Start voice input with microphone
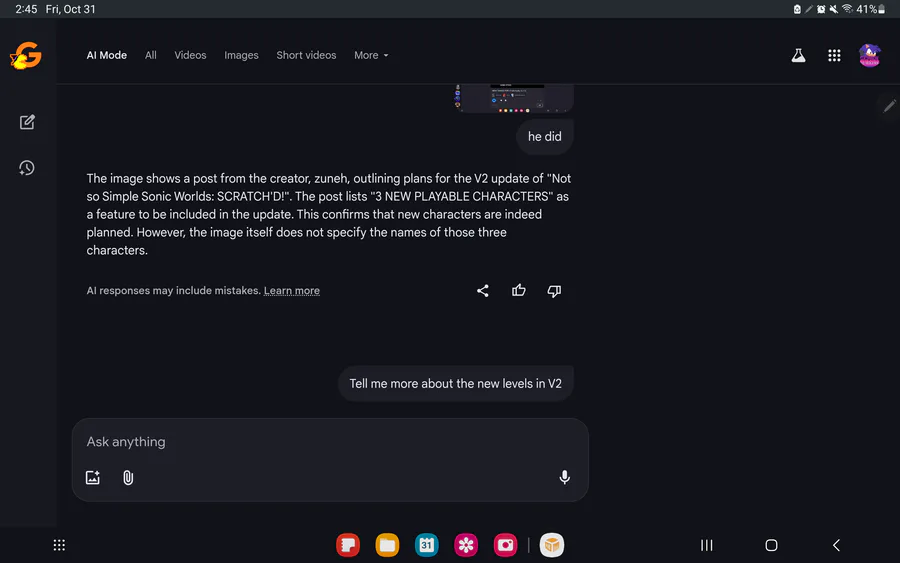The height and width of the screenshot is (563, 900). click(x=564, y=477)
